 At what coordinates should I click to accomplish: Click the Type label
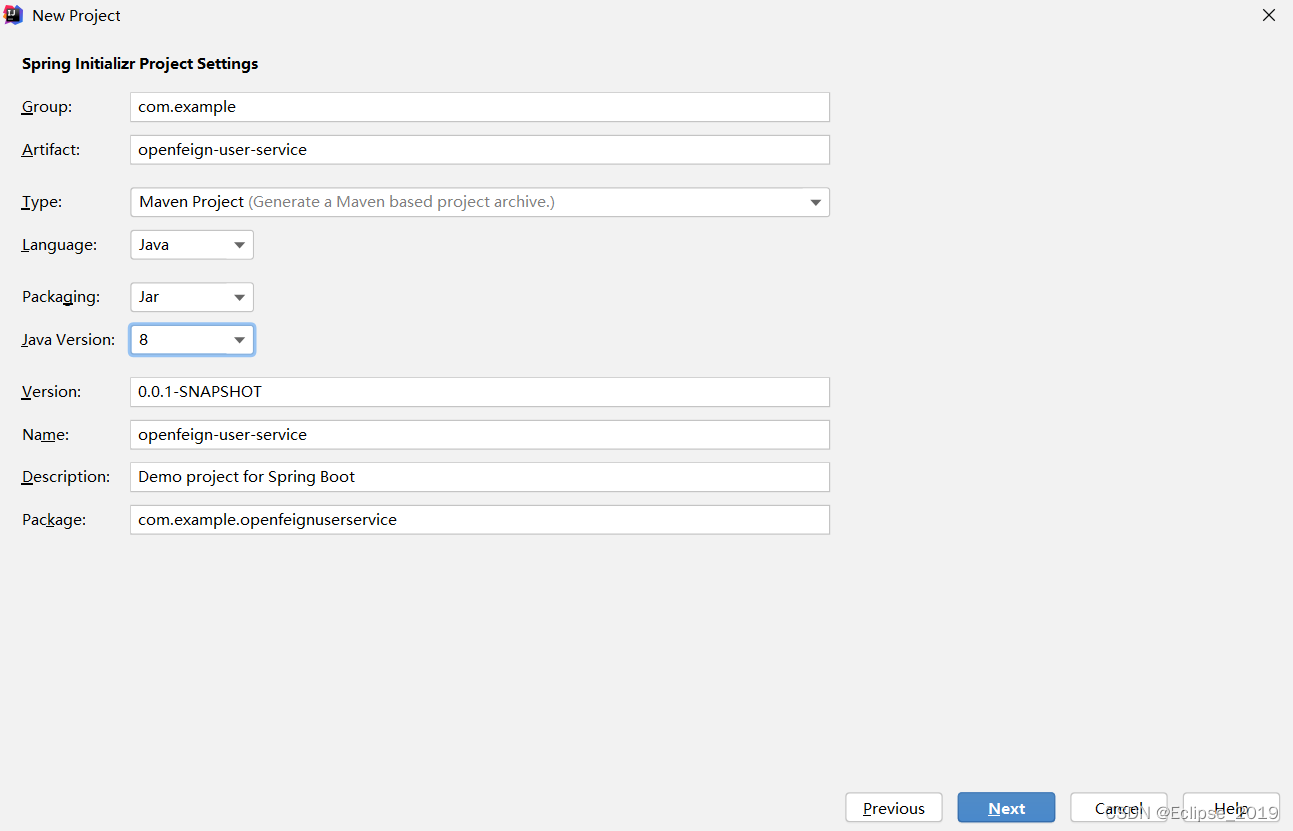[x=42, y=202]
